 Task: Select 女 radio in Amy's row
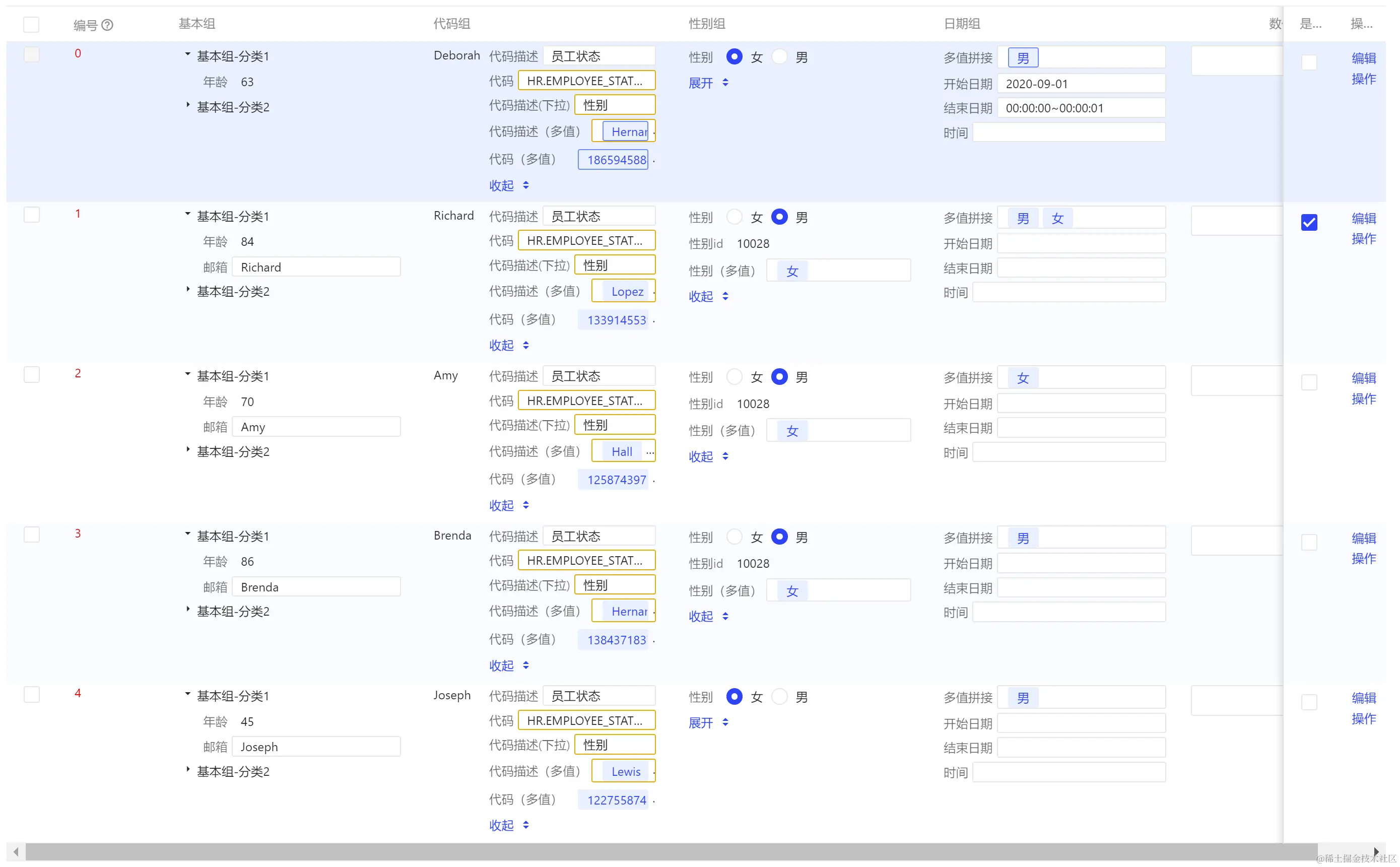point(734,377)
